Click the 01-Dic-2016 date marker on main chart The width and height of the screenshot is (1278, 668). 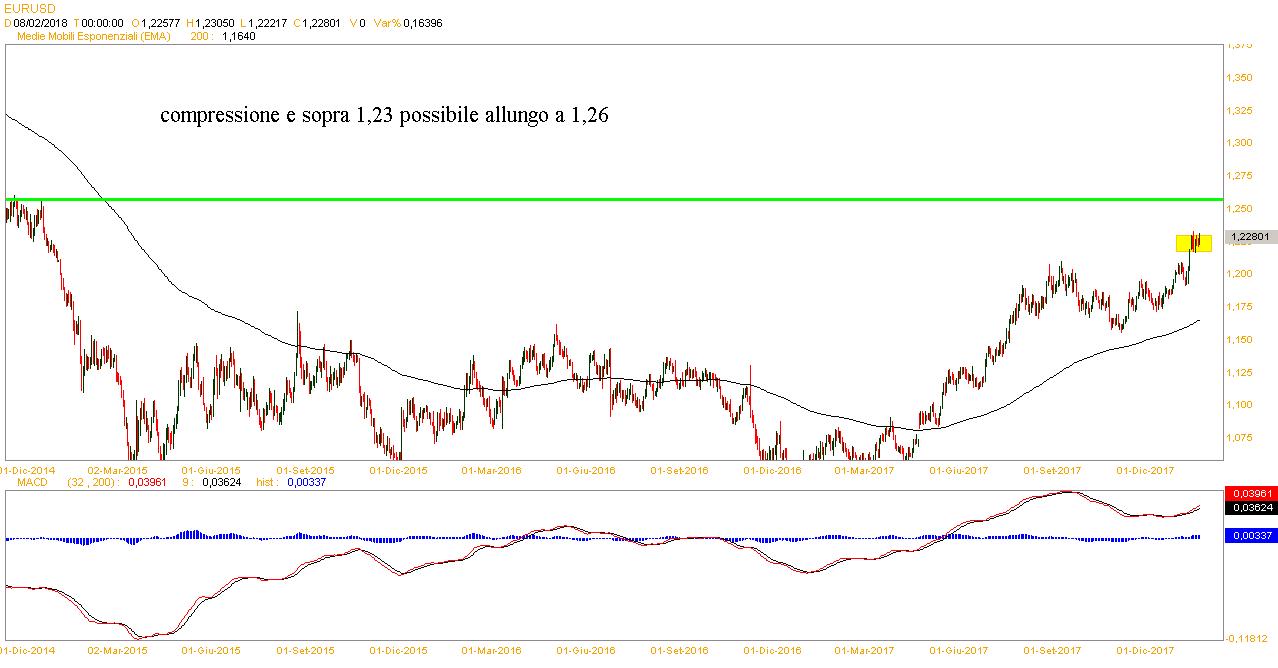click(x=772, y=469)
